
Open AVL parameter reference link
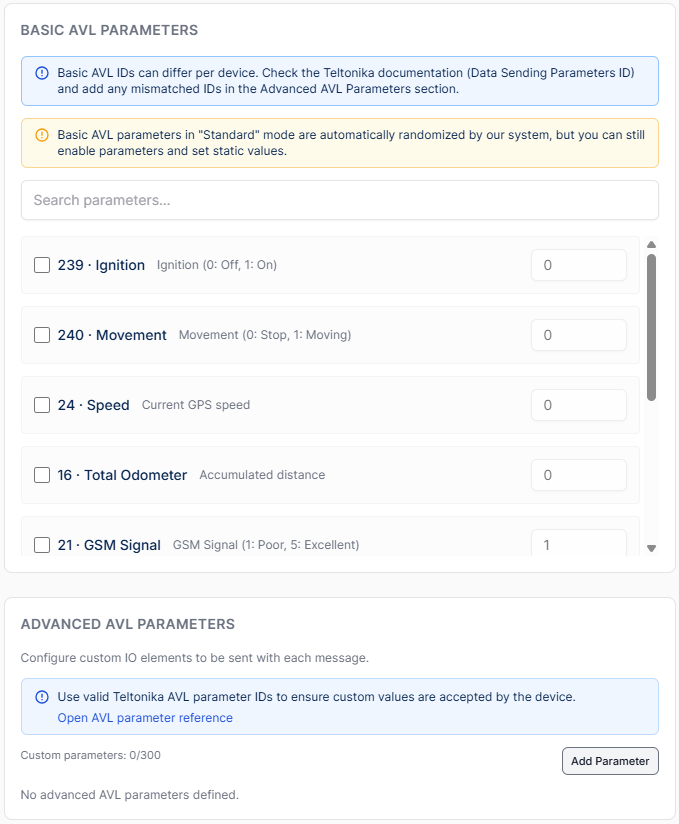tap(145, 718)
